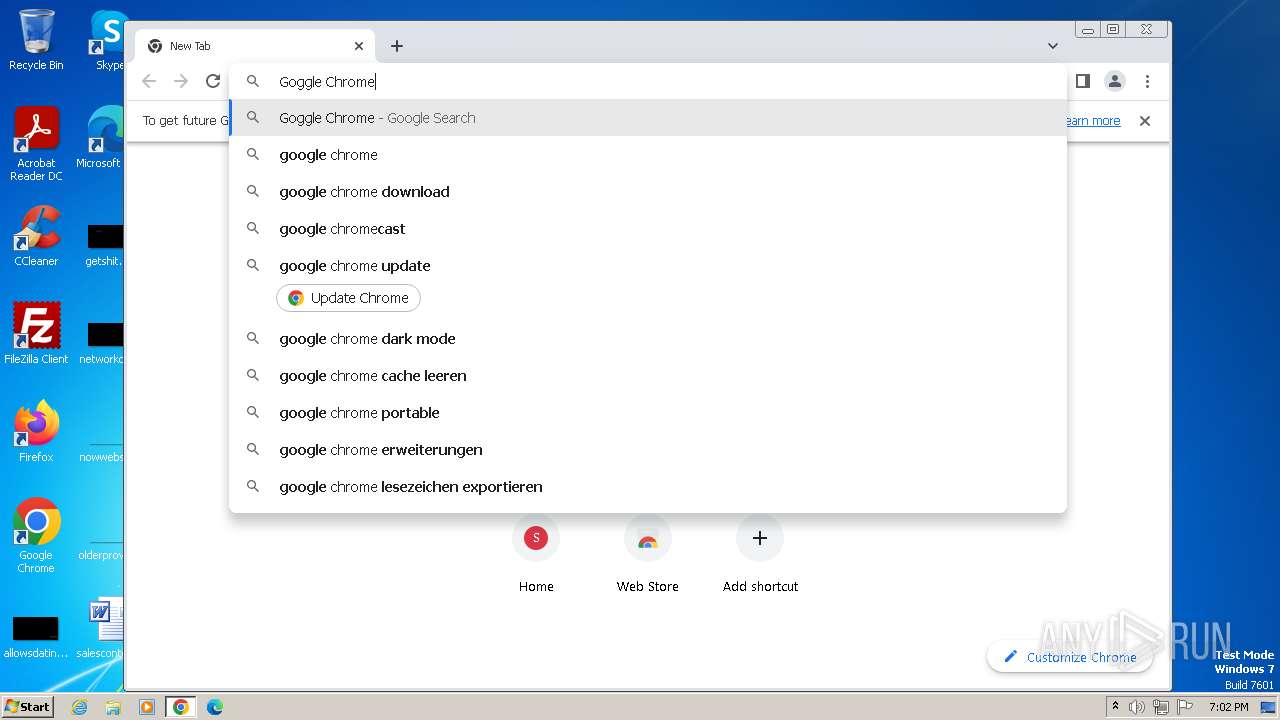Open the Web Store shortcut tile
1280x720 pixels.
(x=648, y=555)
